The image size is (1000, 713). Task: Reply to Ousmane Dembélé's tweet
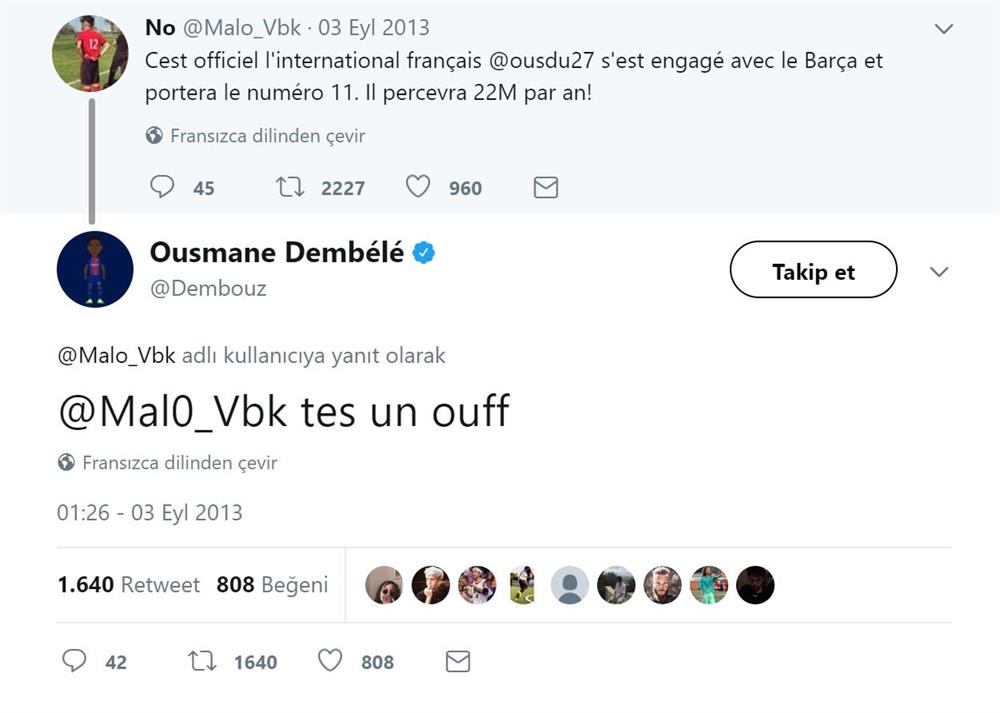pos(75,661)
